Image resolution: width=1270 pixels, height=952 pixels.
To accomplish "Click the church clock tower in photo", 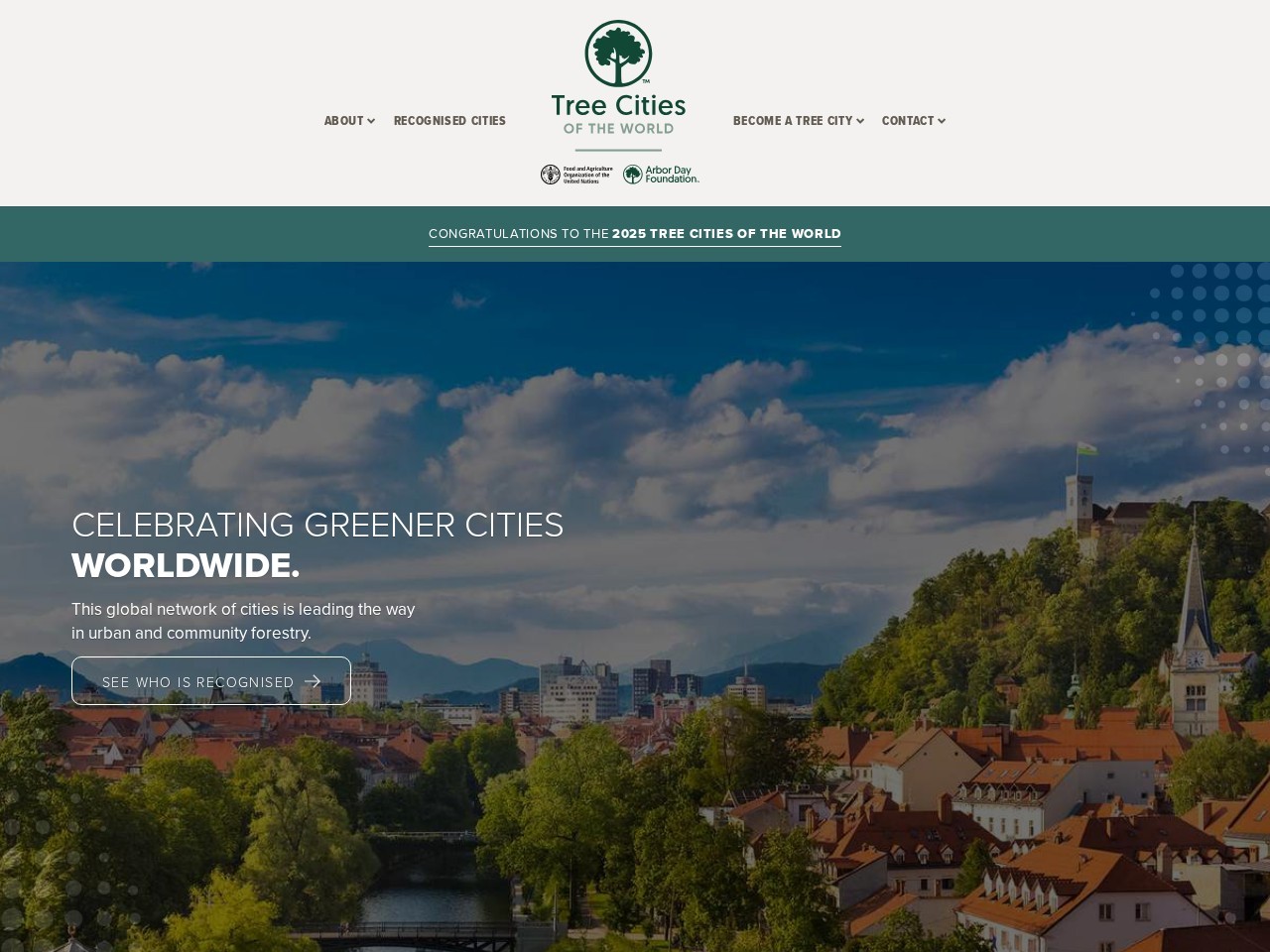I will [1196, 635].
